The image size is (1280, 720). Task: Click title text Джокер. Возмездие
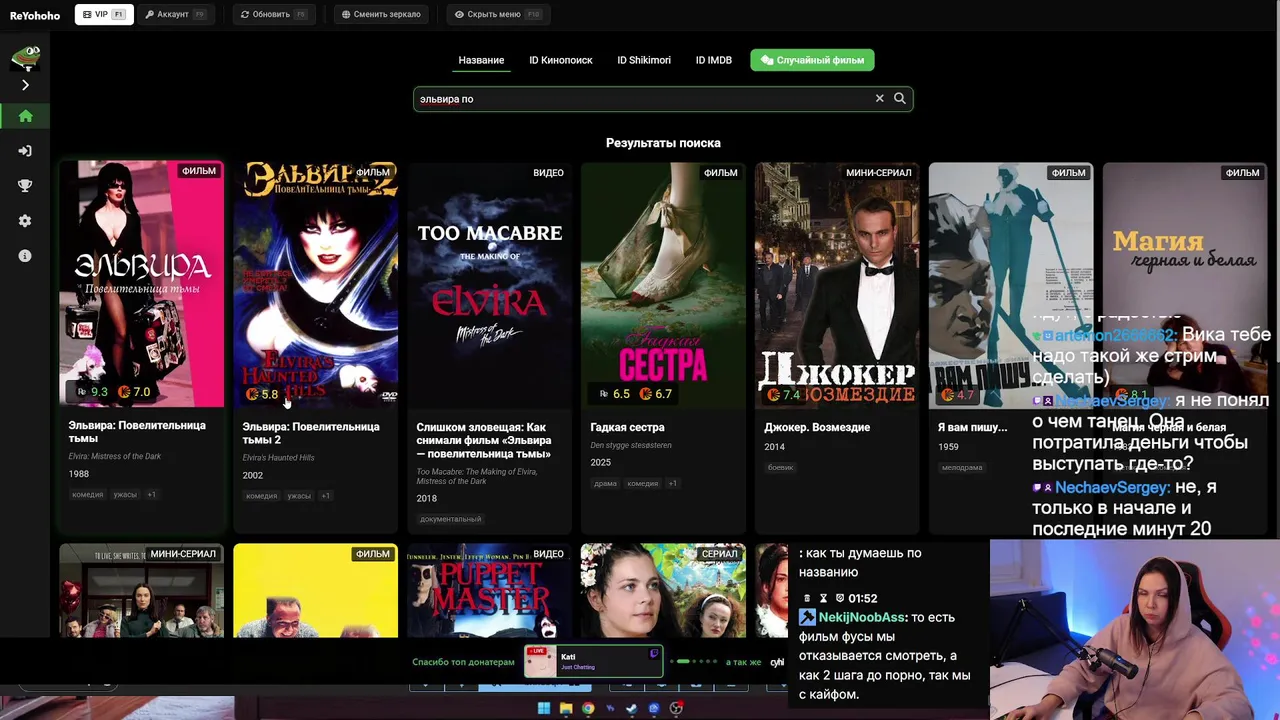pyautogui.click(x=817, y=427)
